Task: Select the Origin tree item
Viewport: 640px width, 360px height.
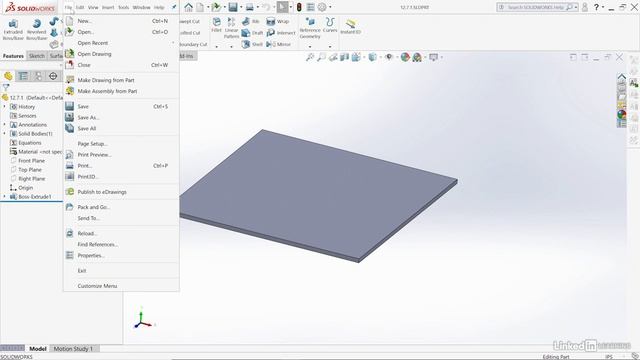Action: pyautogui.click(x=21, y=187)
